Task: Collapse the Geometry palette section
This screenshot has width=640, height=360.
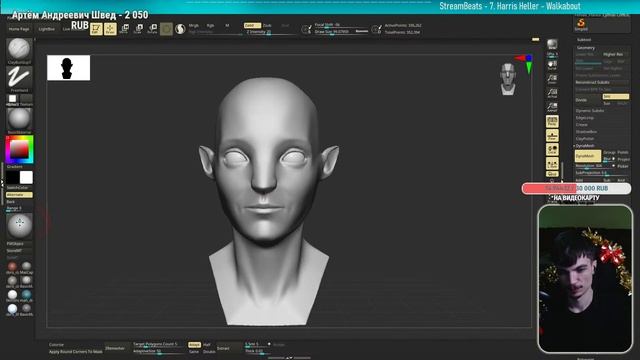Action: pos(586,48)
